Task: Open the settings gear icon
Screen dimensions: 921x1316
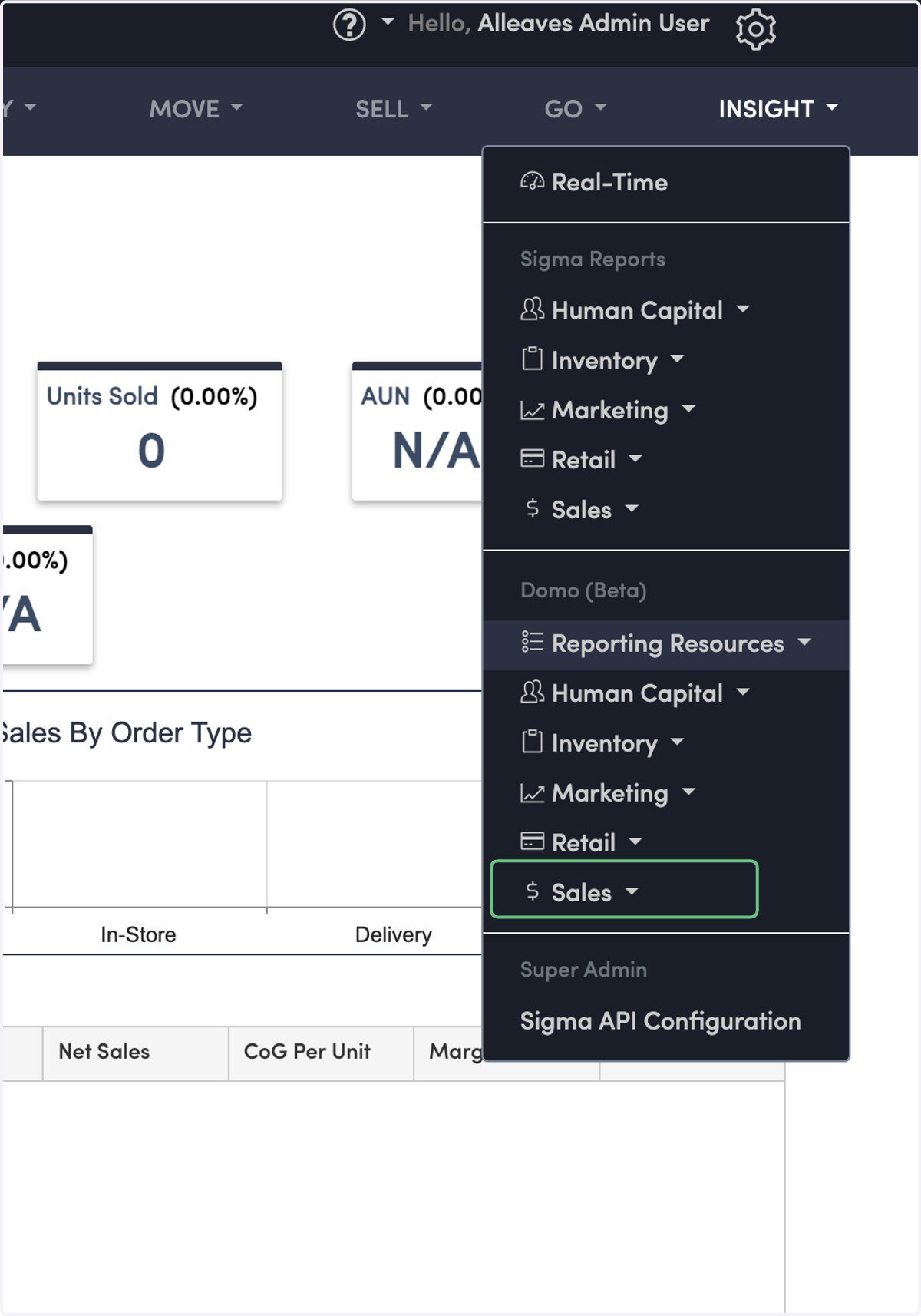Action: point(756,29)
